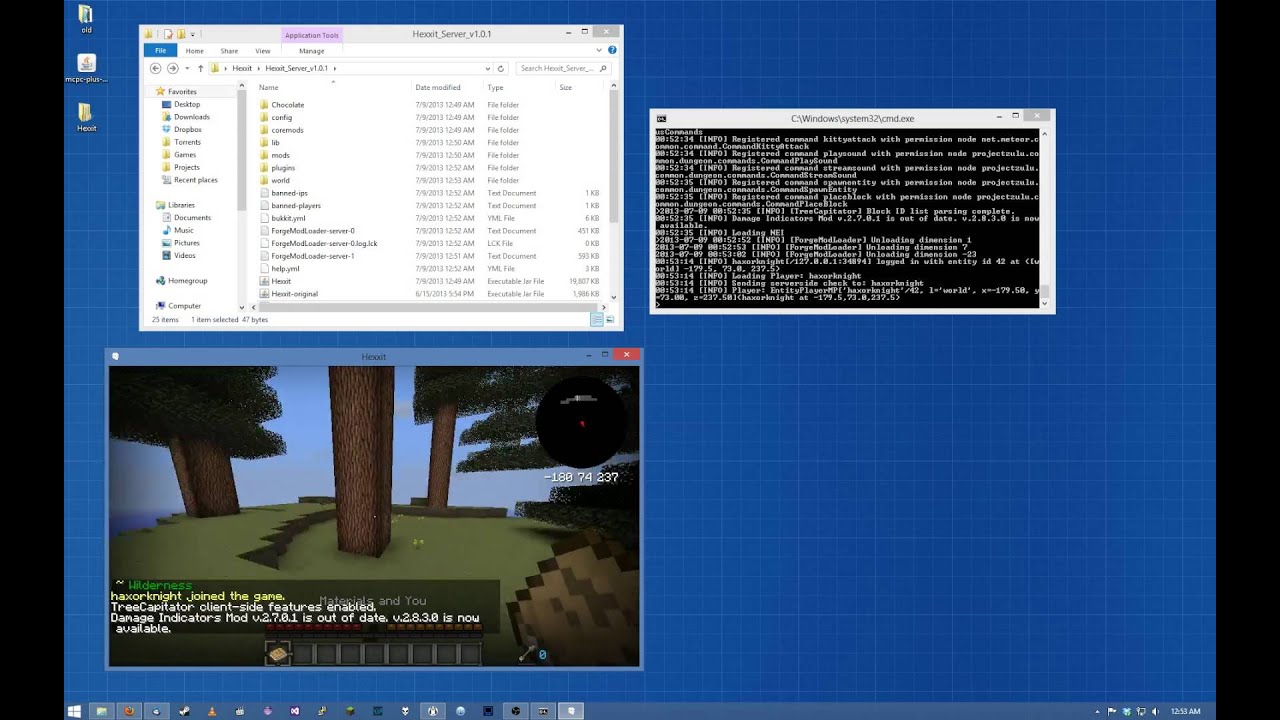Click the cmd.exe title bar icon

[x=661, y=118]
